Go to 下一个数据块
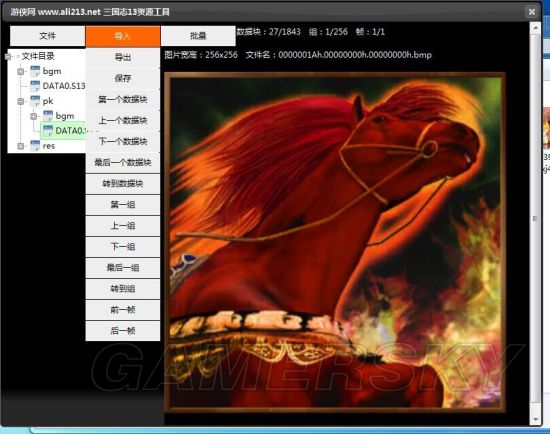Image resolution: width=550 pixels, height=434 pixels. (x=123, y=141)
